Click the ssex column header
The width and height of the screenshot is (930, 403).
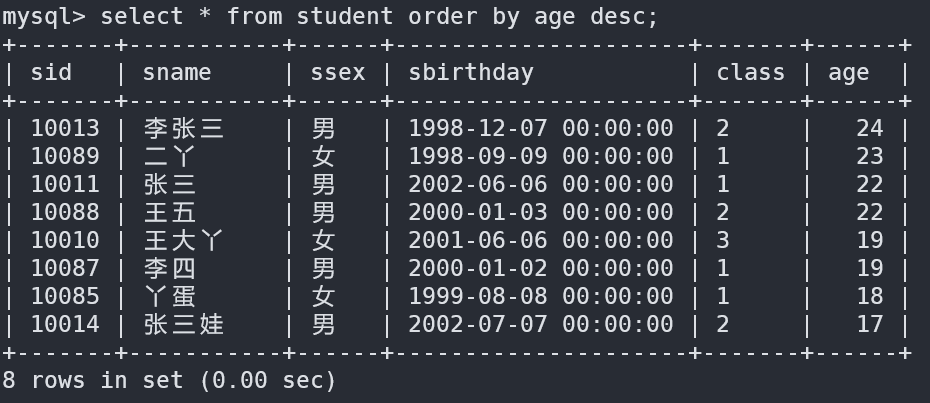coord(338,72)
